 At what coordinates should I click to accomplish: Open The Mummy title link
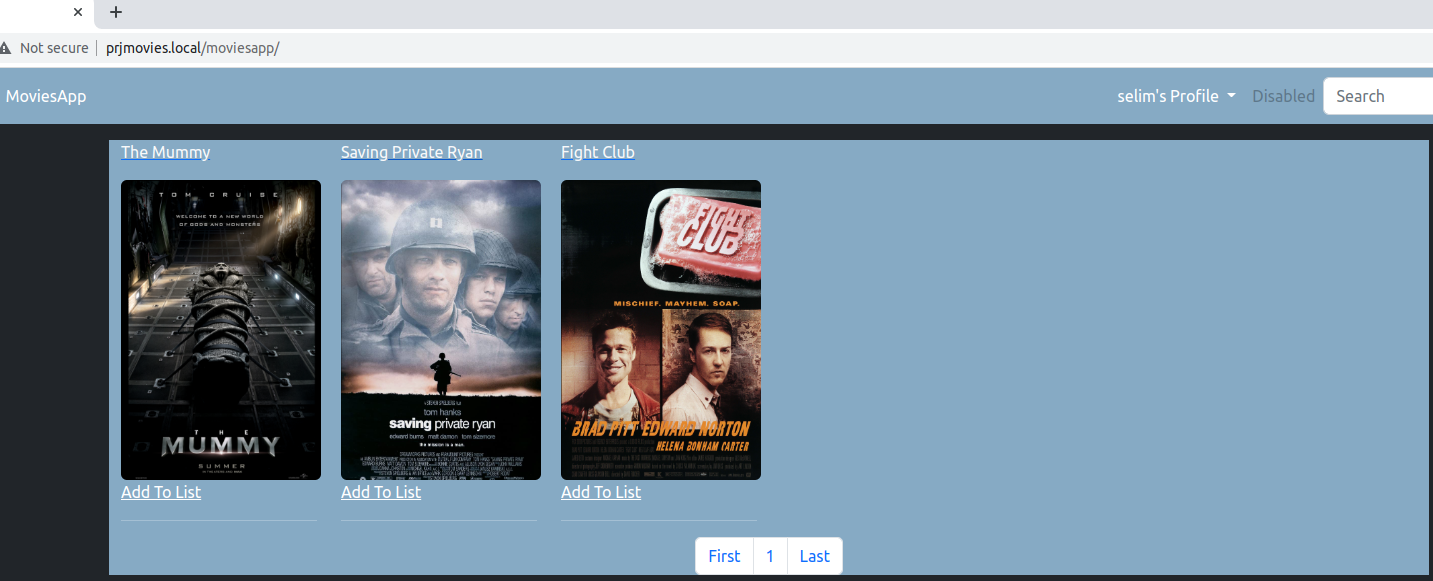(x=166, y=152)
